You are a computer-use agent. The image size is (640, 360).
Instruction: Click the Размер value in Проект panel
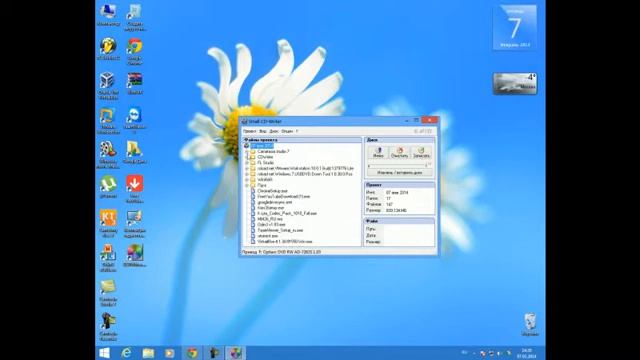click(396, 211)
